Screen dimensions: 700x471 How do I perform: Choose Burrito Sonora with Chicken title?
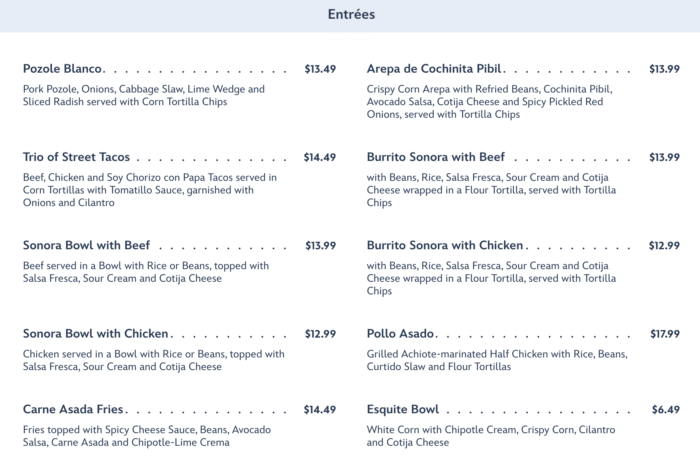(445, 245)
